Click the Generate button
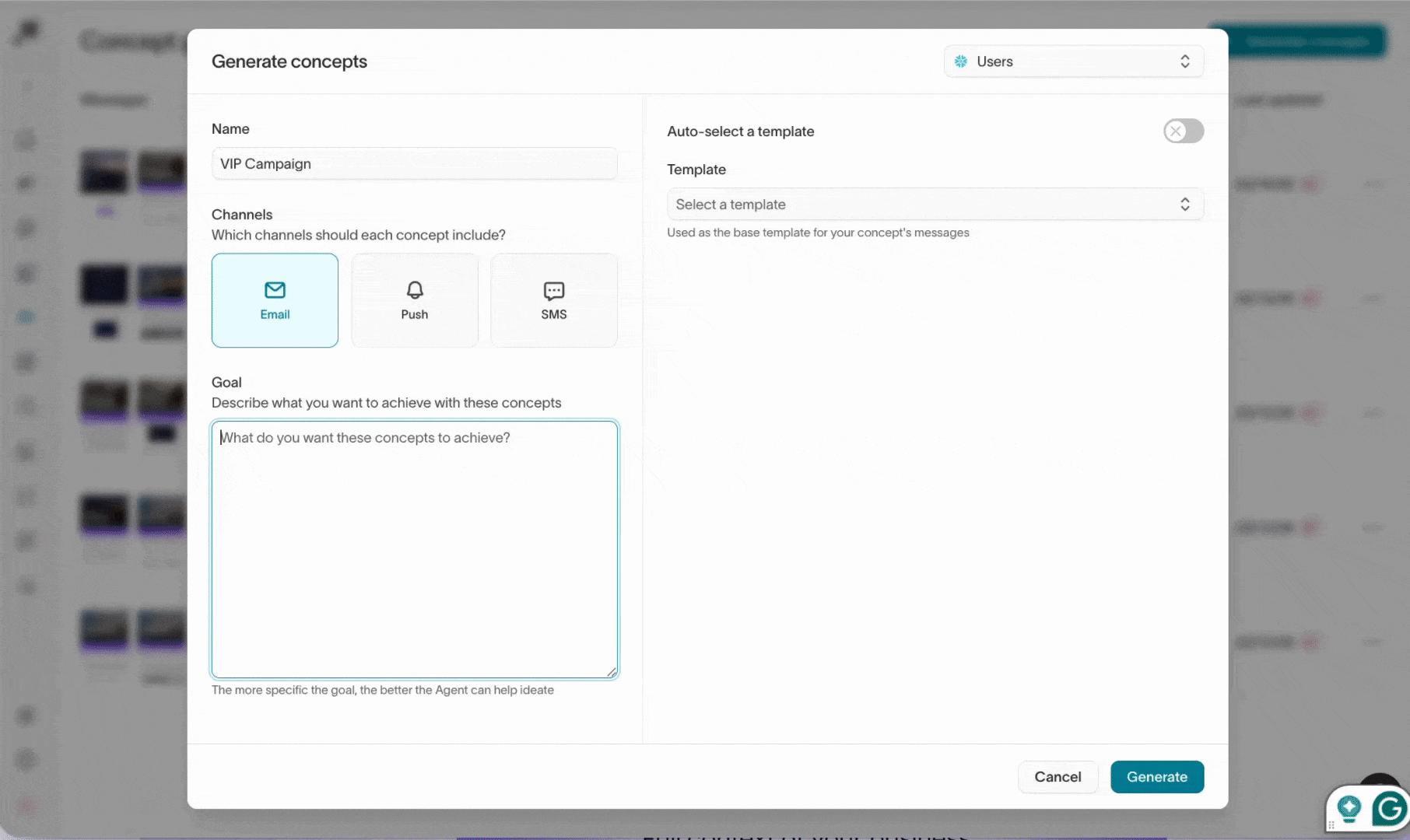Screen dimensions: 1410x840 tap(1156, 777)
